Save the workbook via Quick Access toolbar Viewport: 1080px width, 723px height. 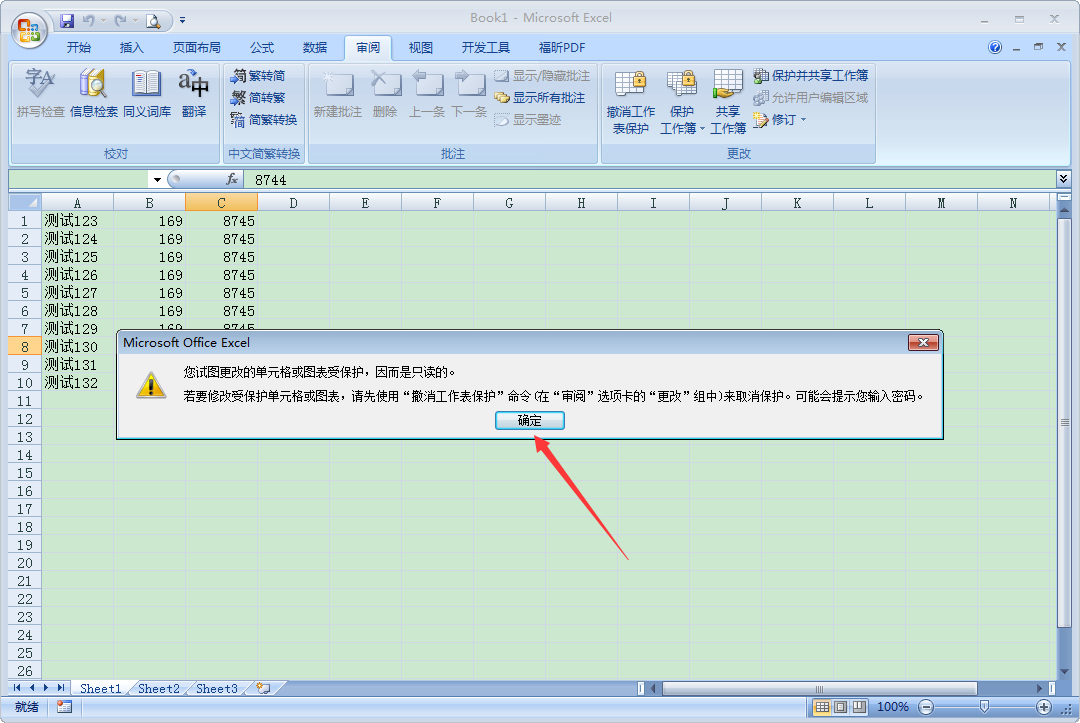pos(67,20)
